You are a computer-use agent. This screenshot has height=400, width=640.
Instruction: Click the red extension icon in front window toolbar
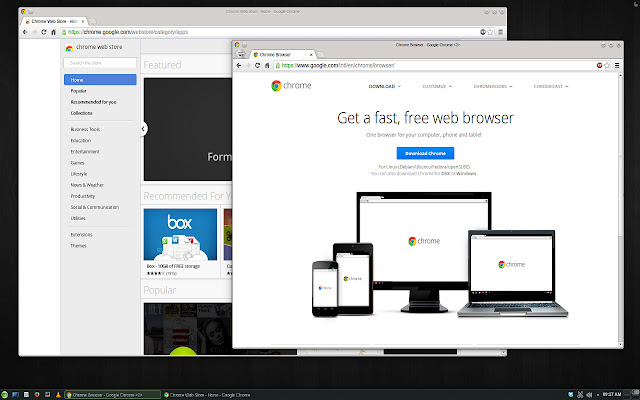click(x=599, y=65)
